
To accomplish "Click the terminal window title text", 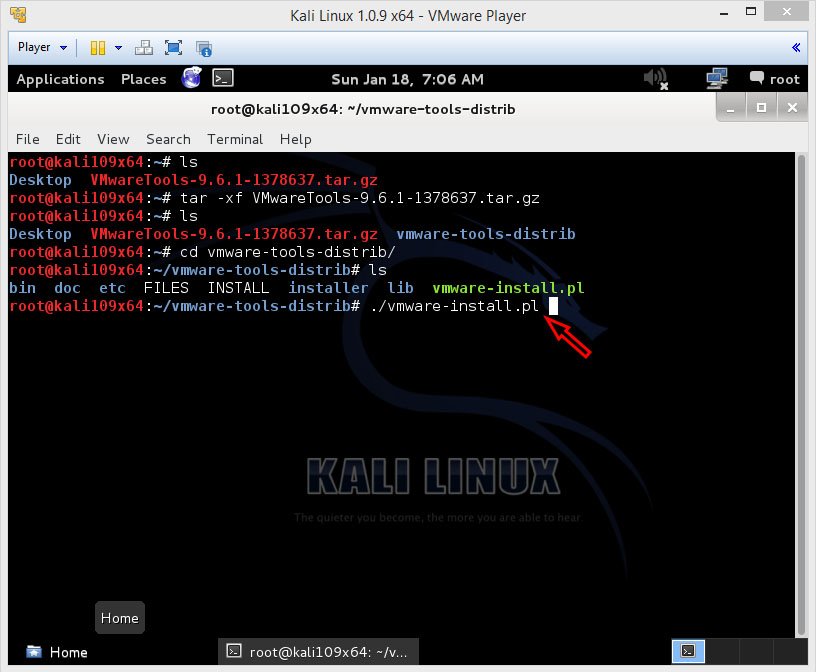I will (x=363, y=109).
